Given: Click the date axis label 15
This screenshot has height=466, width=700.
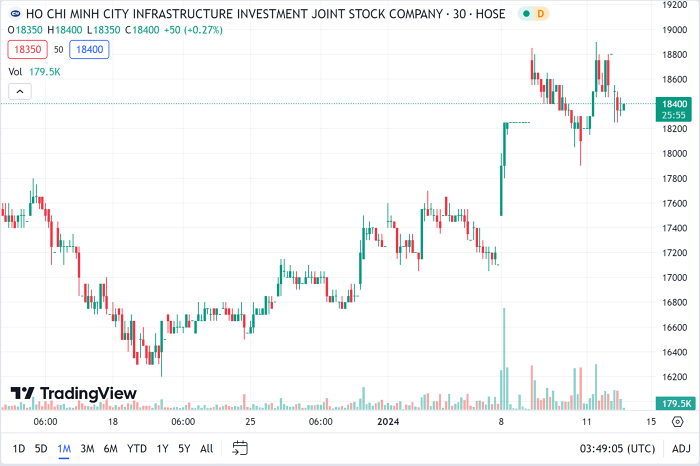Looking at the screenshot, I should coord(651,421).
